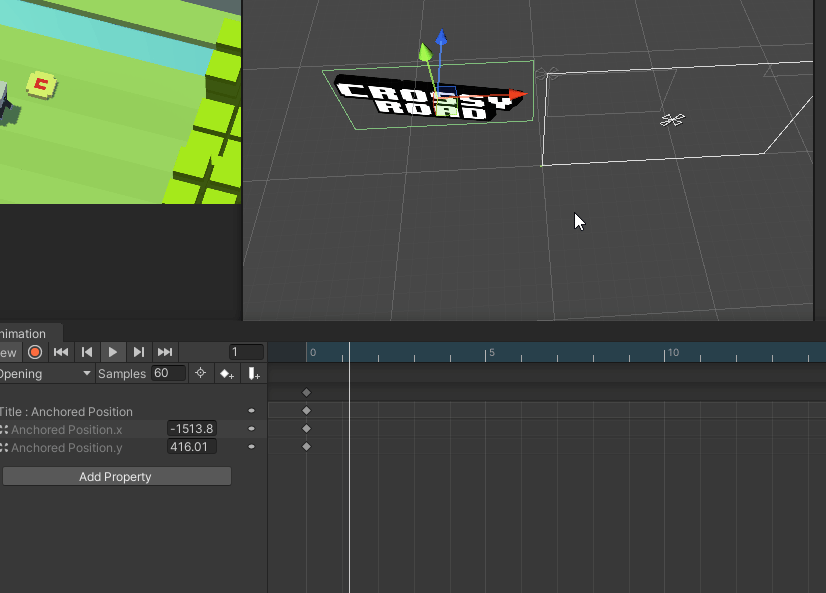Play the Opening animation clip
Screen dimensions: 826x593
tap(113, 352)
